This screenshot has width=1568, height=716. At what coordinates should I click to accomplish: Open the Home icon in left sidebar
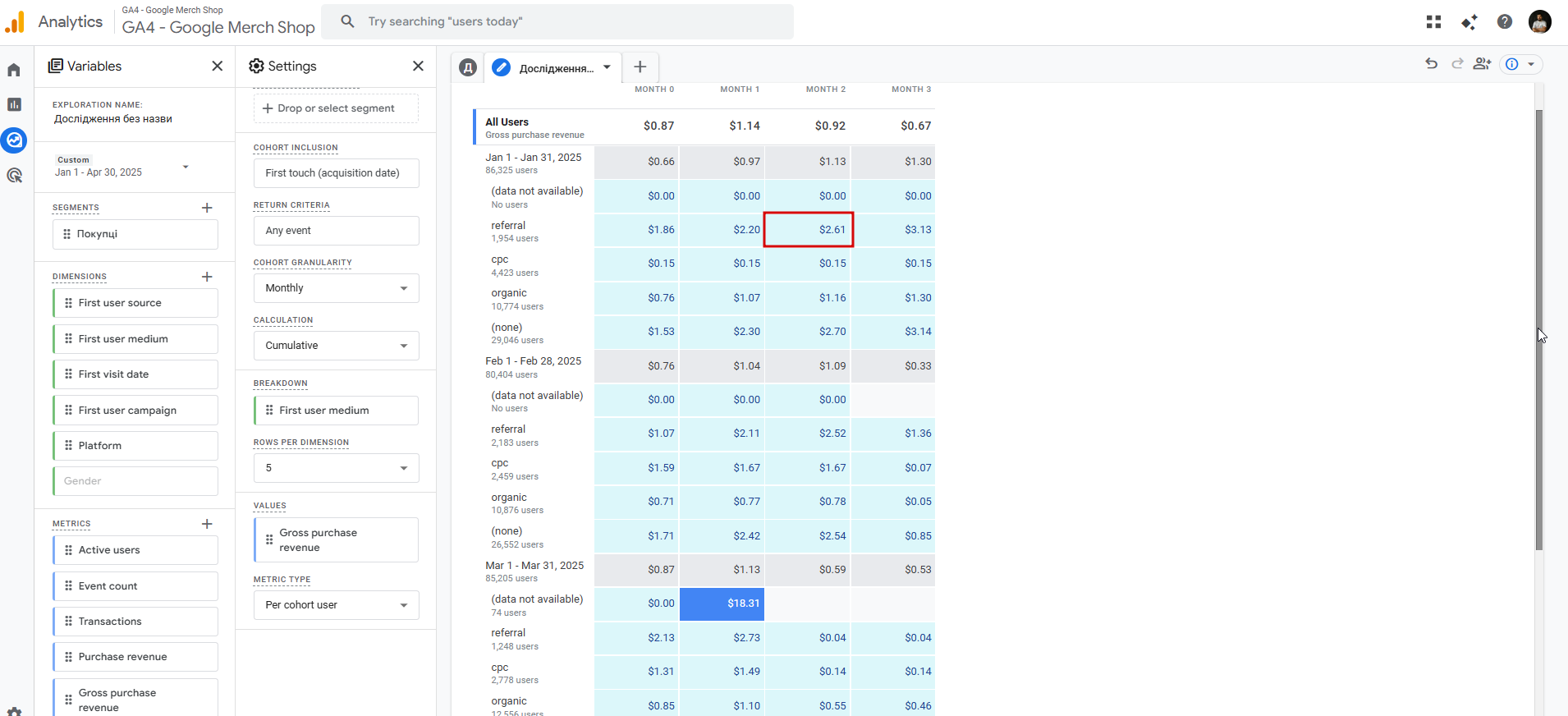pyautogui.click(x=14, y=70)
